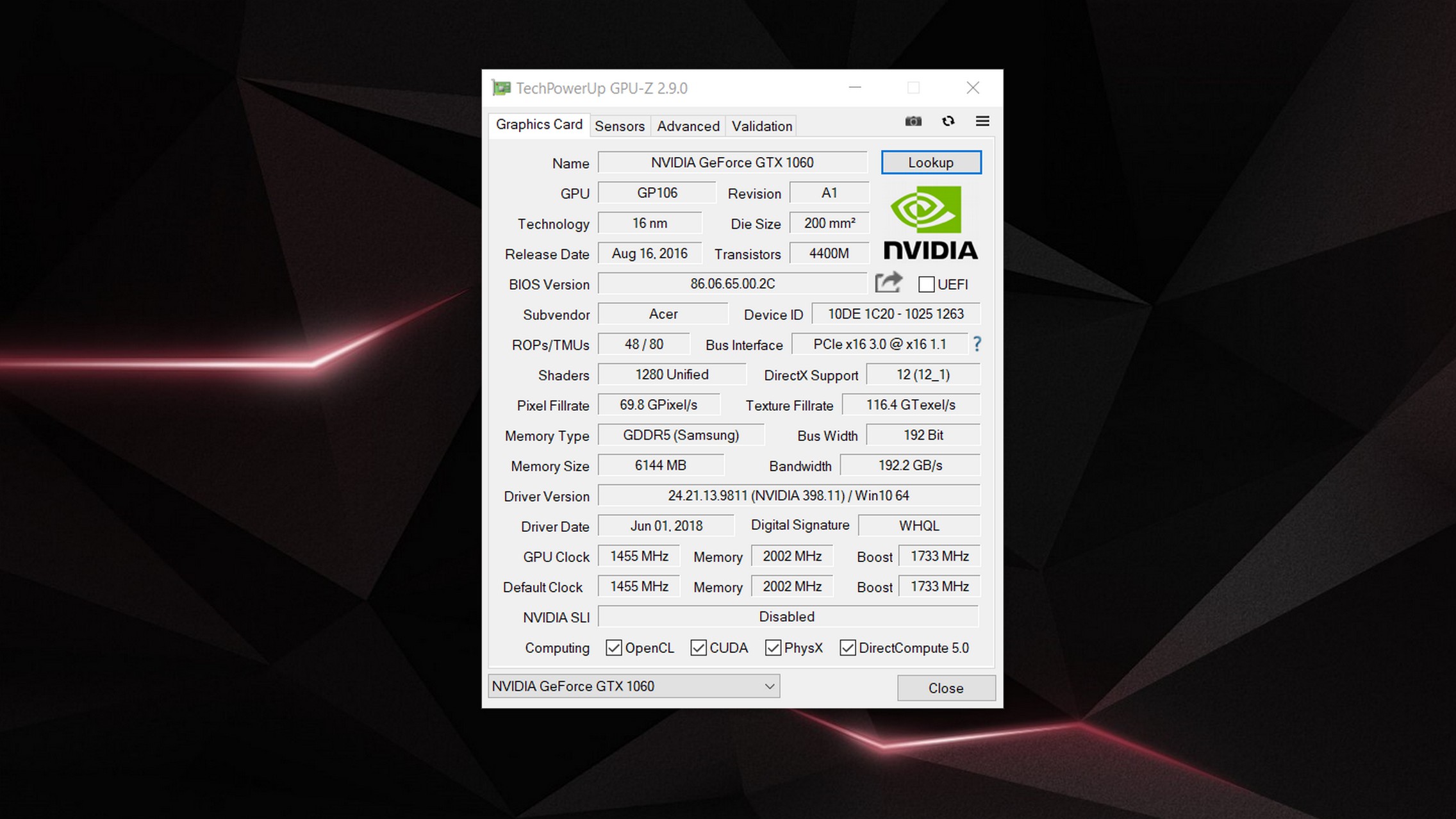Click the Driver Date field Jun 01, 2018
Image resolution: width=1456 pixels, height=819 pixels.
pyautogui.click(x=666, y=525)
